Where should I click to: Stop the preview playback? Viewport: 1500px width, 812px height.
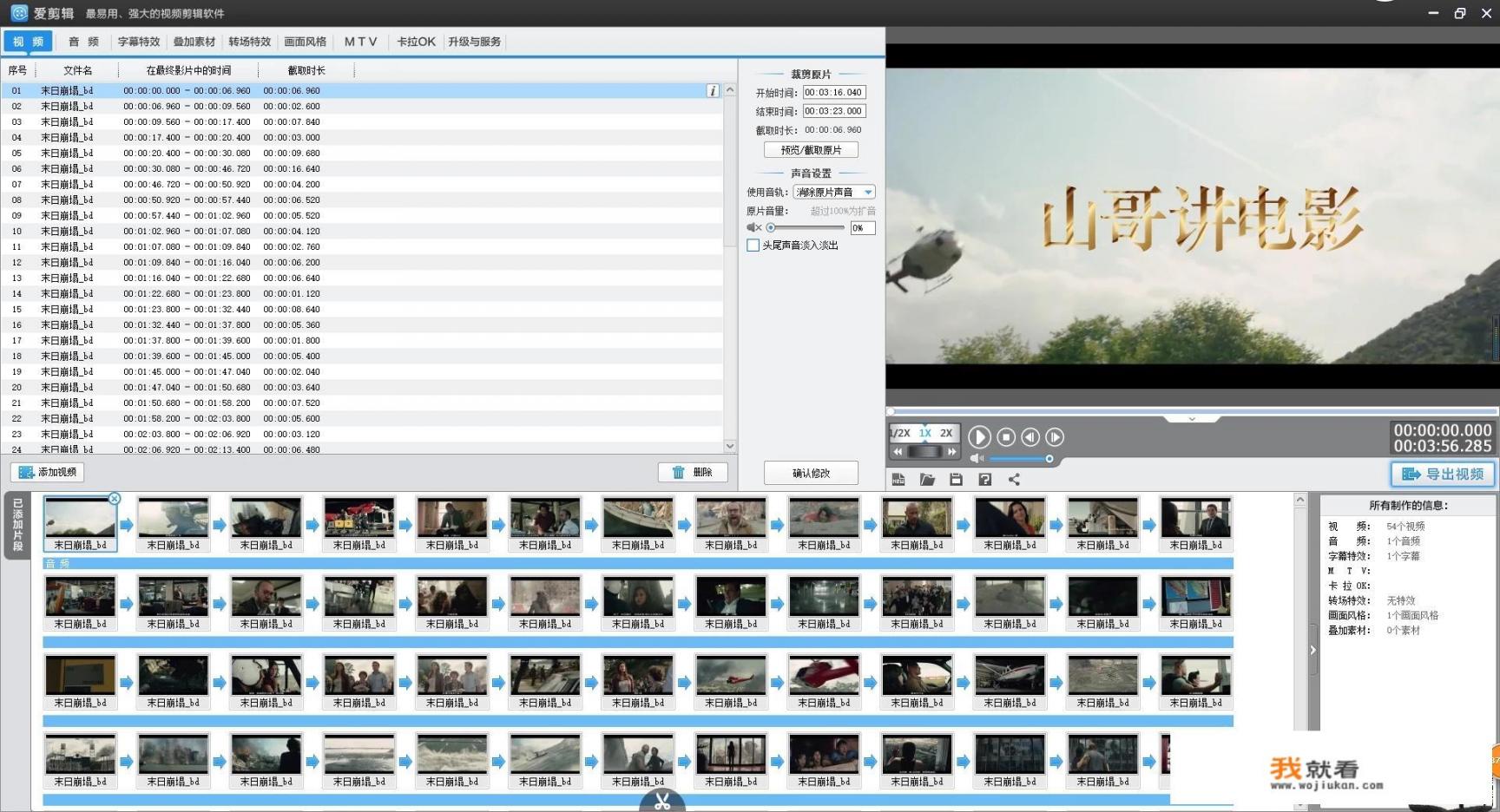pyautogui.click(x=1006, y=437)
